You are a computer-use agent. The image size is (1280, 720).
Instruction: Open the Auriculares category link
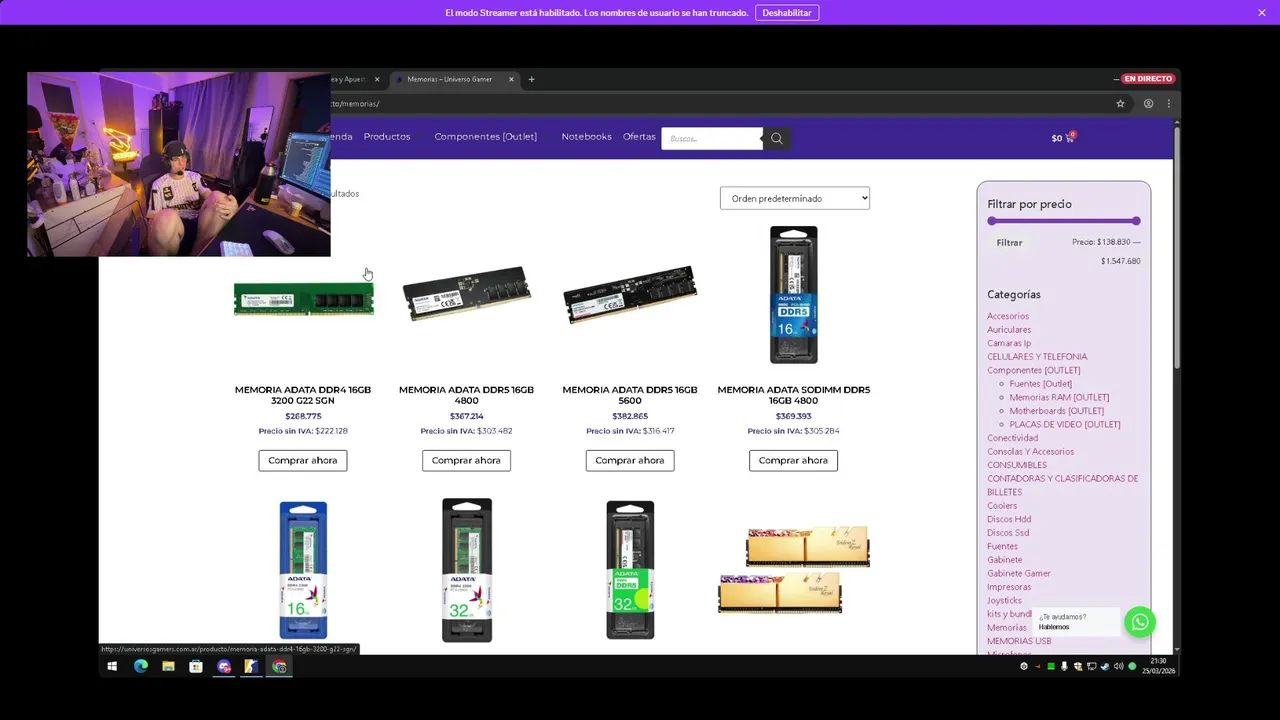click(x=1009, y=330)
